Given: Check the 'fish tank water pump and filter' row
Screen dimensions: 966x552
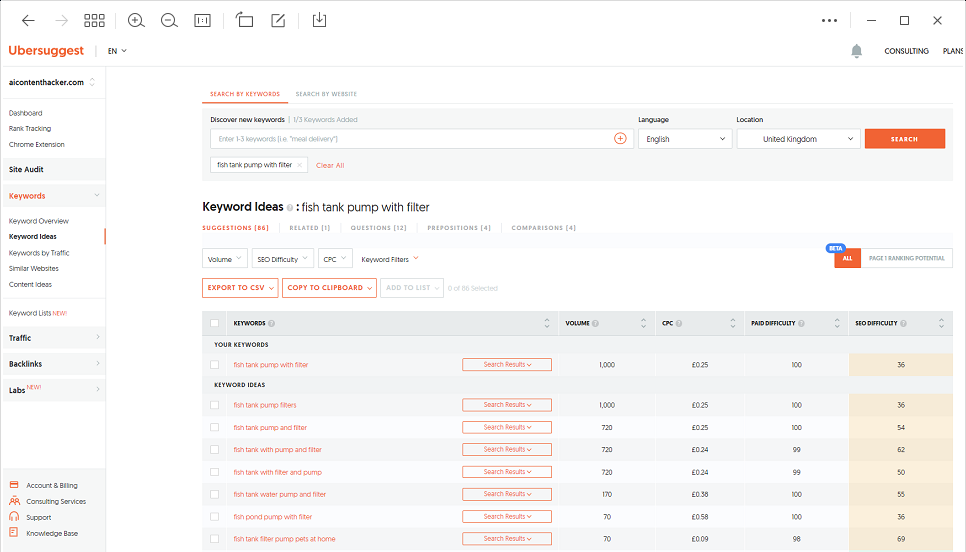Looking at the screenshot, I should (x=214, y=494).
